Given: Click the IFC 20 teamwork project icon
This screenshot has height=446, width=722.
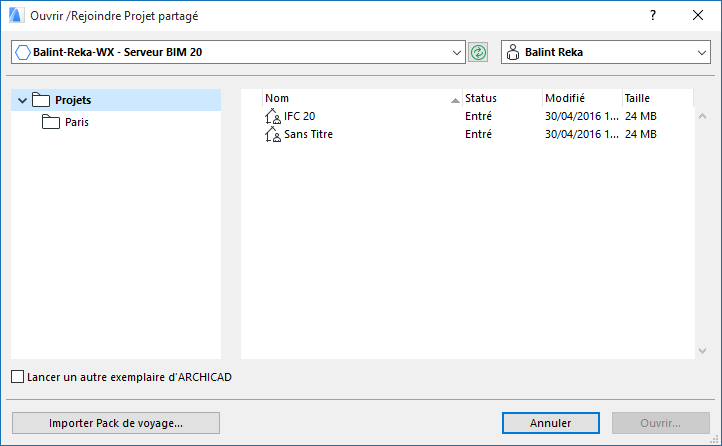Looking at the screenshot, I should coord(273,117).
